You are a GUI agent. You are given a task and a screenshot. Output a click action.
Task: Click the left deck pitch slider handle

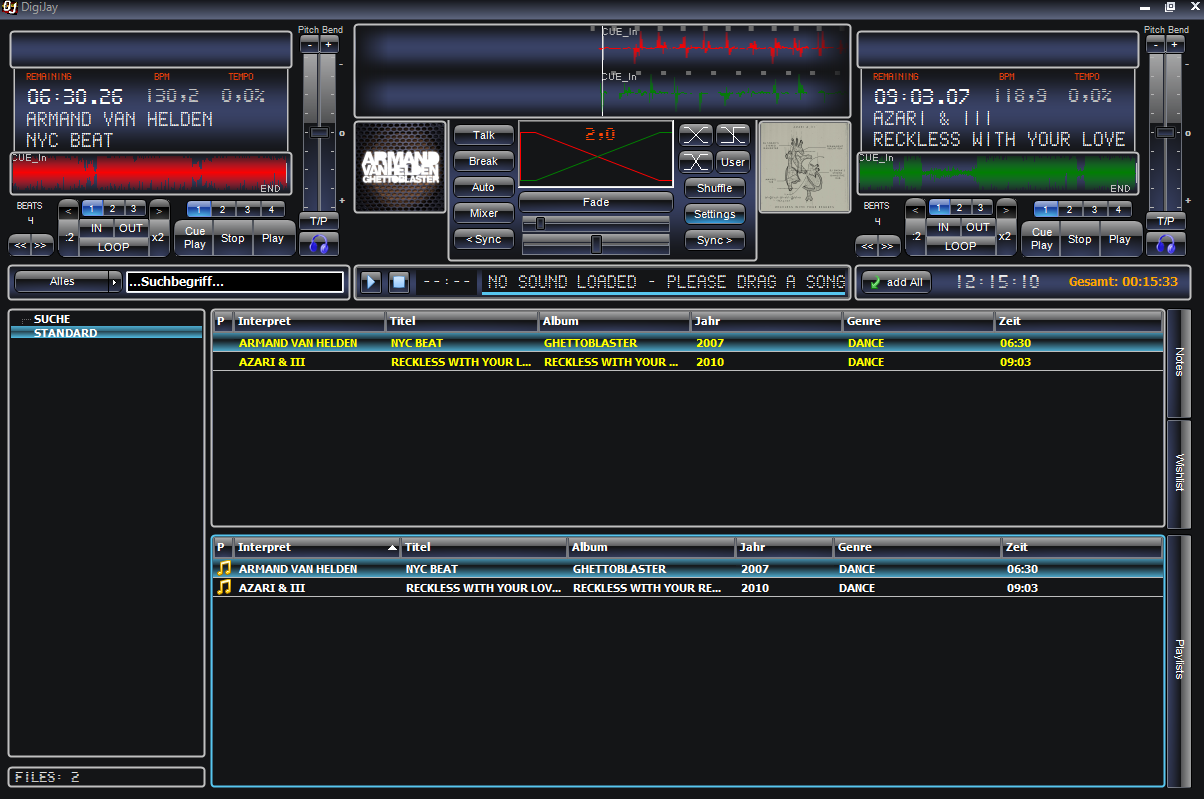319,132
